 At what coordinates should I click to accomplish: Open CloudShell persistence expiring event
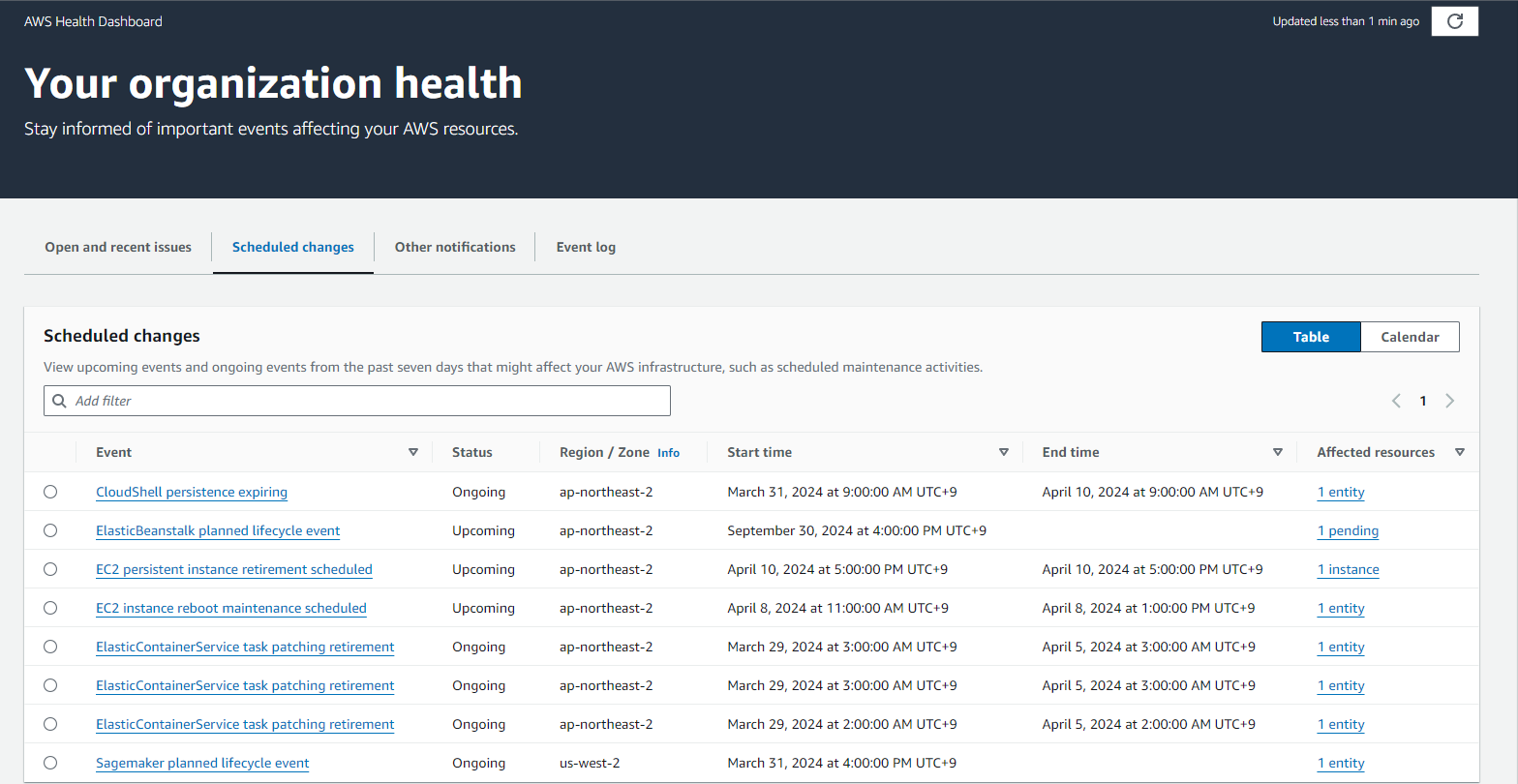(192, 492)
